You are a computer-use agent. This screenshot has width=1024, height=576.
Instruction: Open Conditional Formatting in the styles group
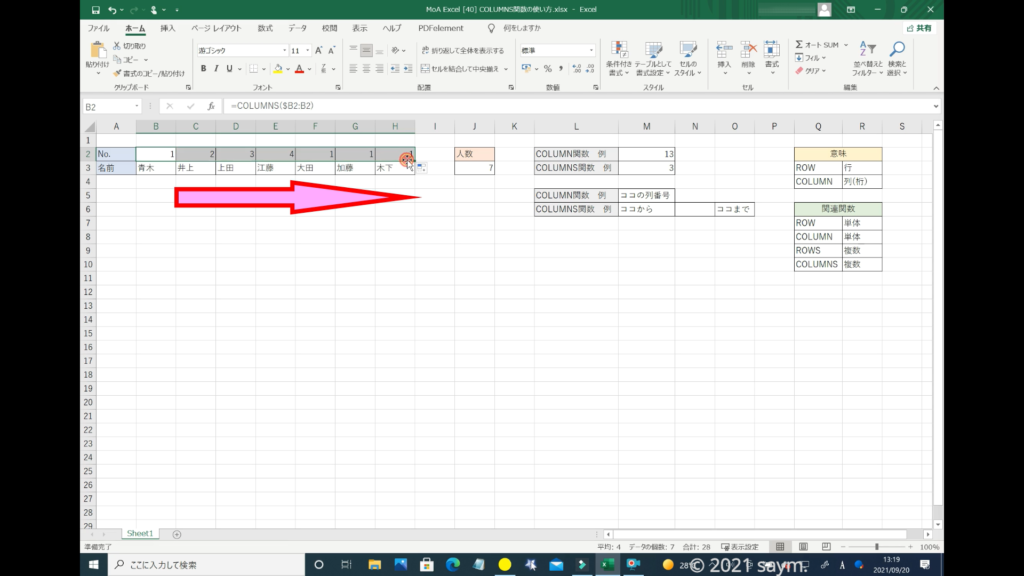[620, 58]
